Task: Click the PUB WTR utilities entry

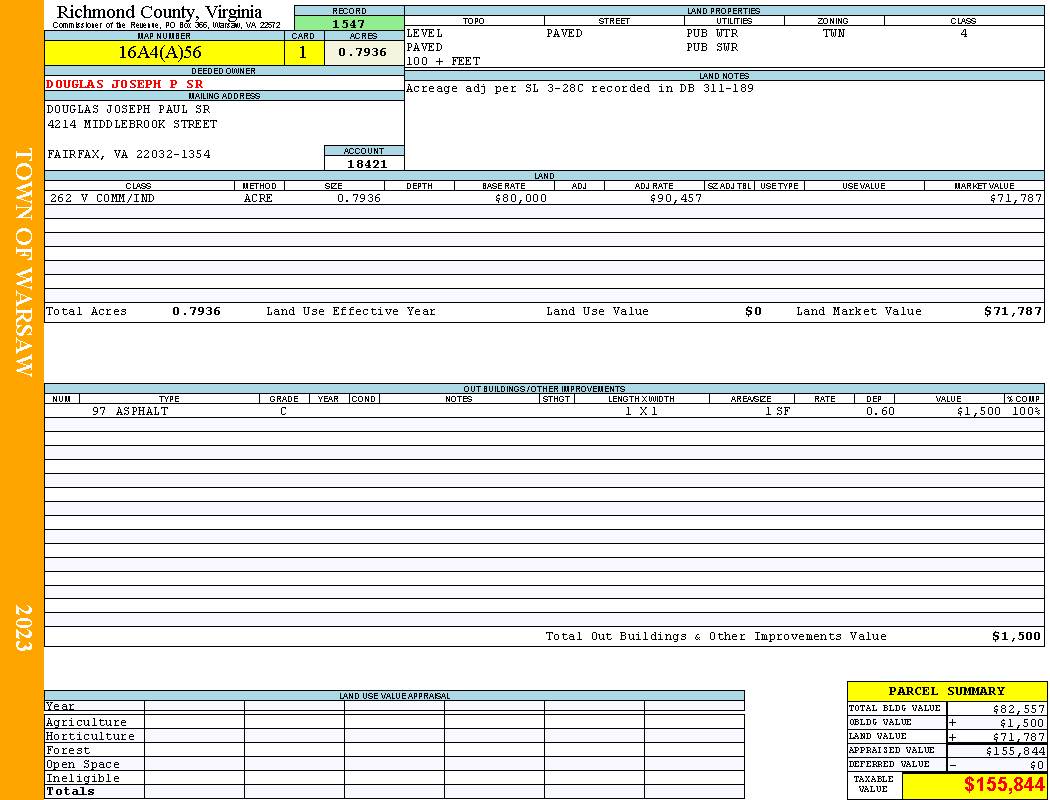Action: coord(712,33)
